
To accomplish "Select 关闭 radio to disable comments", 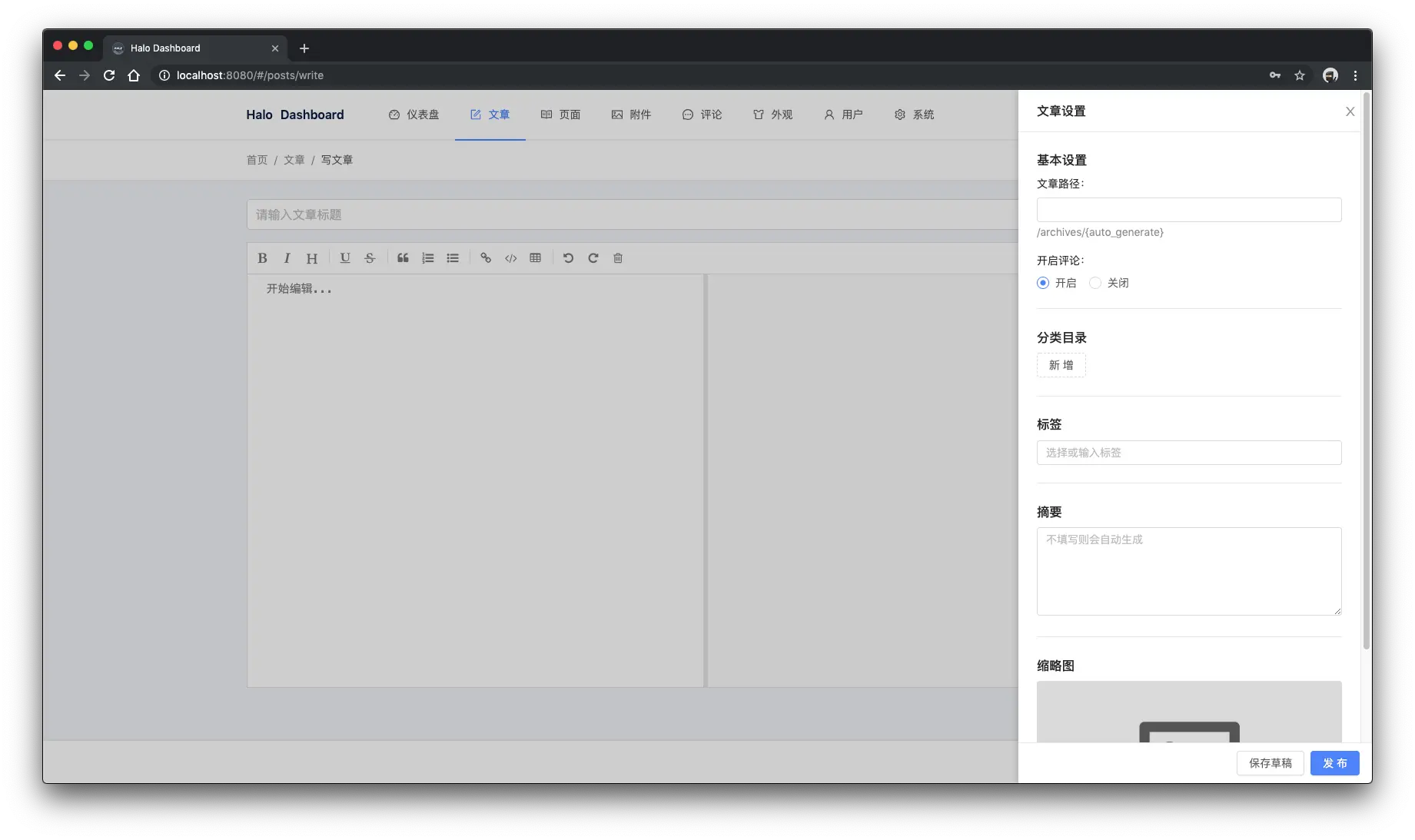I will tap(1095, 283).
